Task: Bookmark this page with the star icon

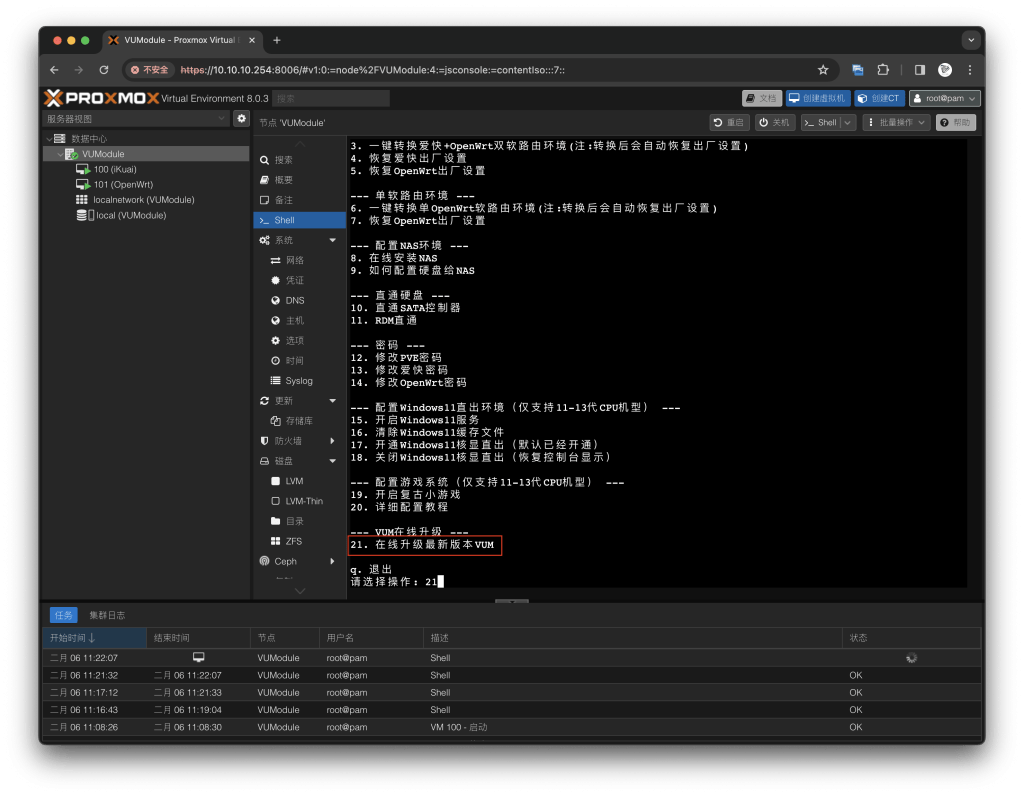Action: pos(823,70)
